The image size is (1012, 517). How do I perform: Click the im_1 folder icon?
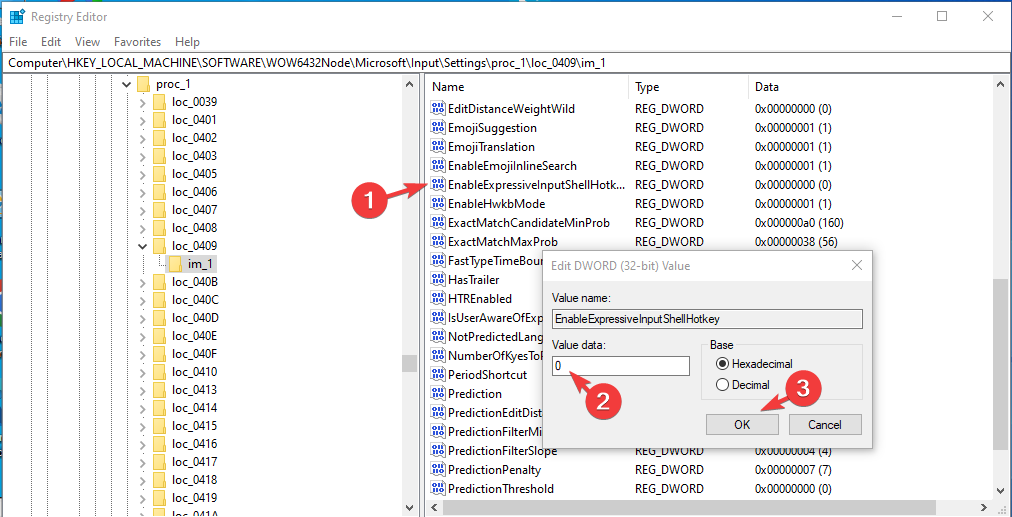pos(176,263)
